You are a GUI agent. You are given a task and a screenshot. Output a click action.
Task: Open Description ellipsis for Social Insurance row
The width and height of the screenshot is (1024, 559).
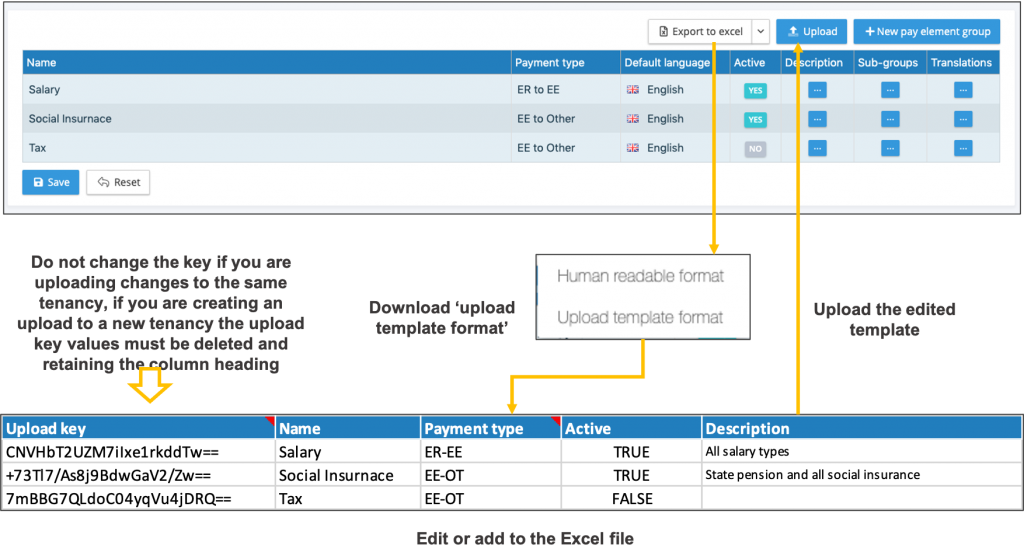[x=817, y=119]
